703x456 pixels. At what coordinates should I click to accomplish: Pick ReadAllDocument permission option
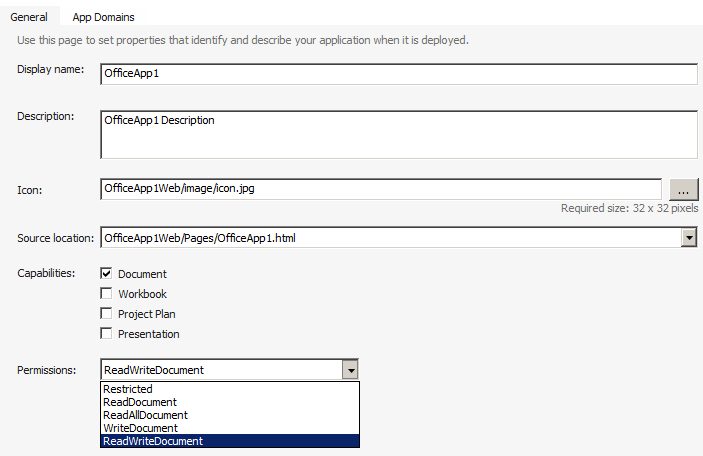[x=230, y=415]
